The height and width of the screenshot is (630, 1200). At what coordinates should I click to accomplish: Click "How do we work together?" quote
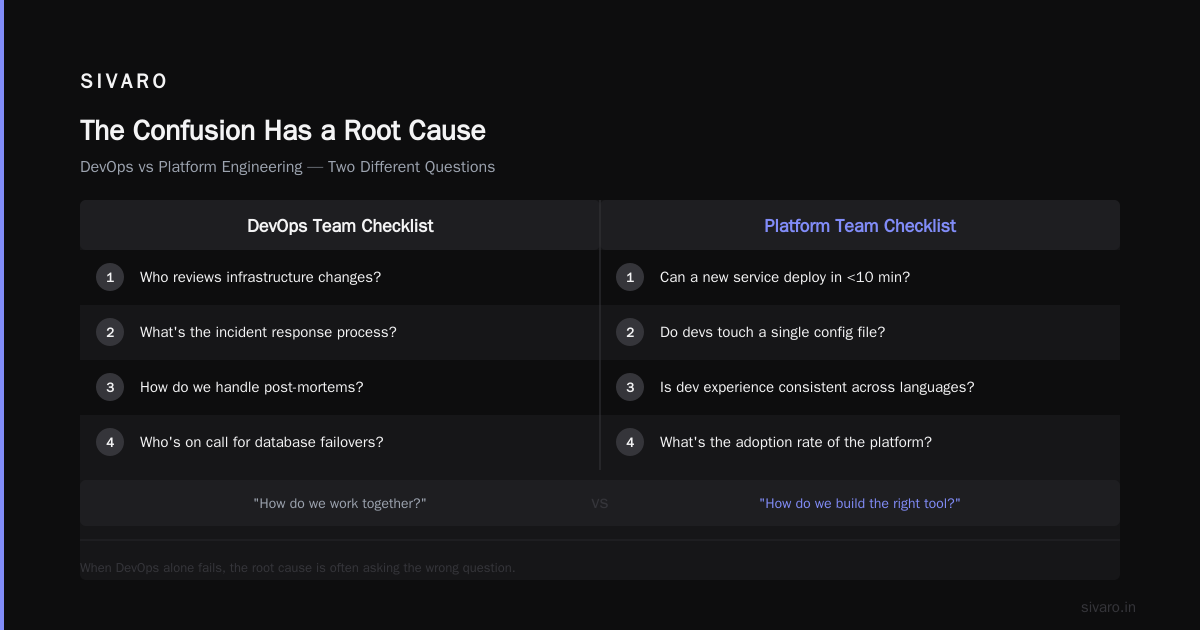[x=340, y=503]
